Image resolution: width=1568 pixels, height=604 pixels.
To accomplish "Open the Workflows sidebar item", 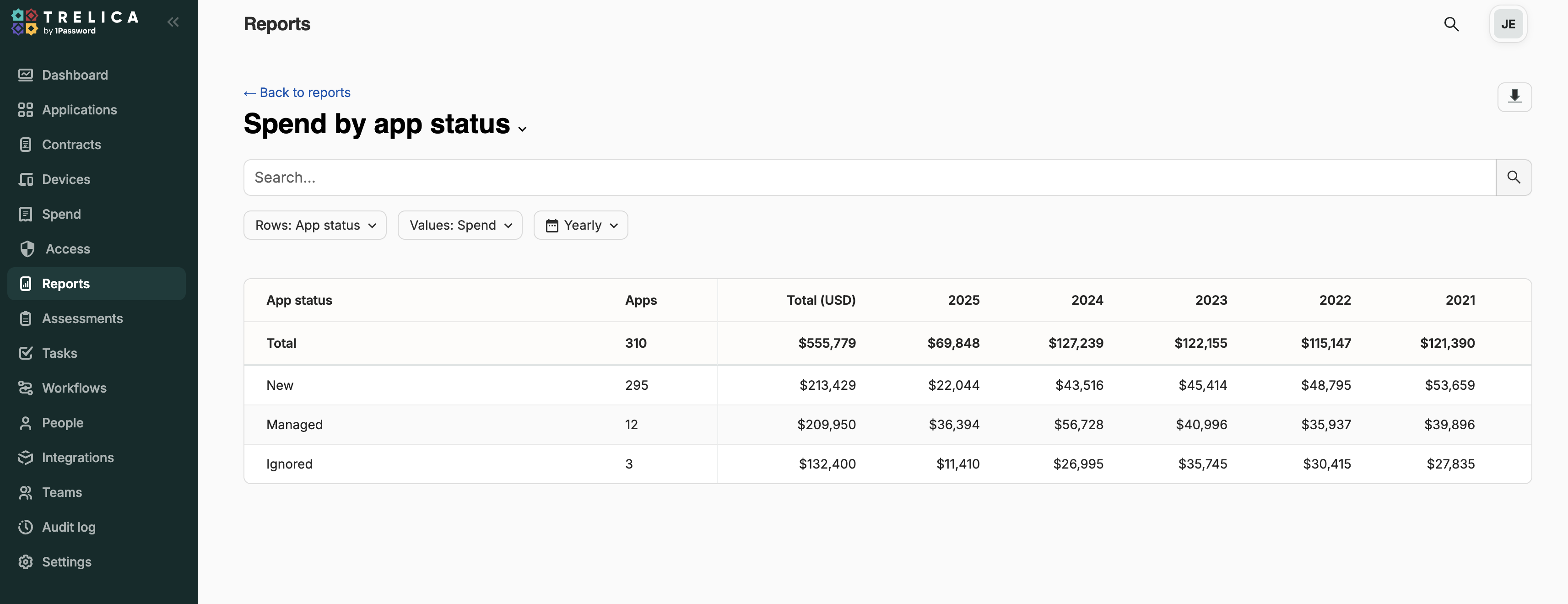I will [x=74, y=388].
